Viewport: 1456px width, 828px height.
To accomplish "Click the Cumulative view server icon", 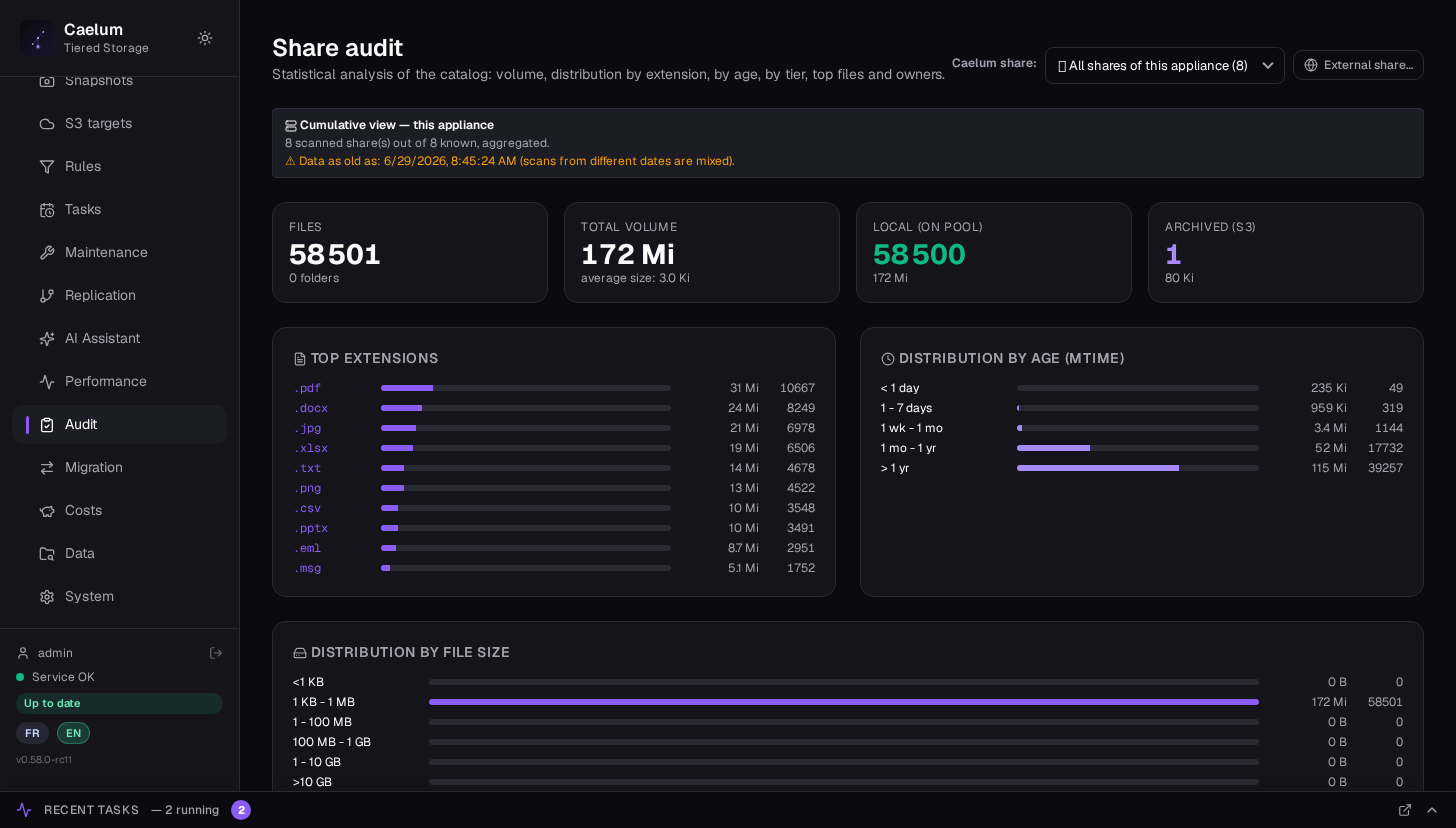I will tap(291, 126).
